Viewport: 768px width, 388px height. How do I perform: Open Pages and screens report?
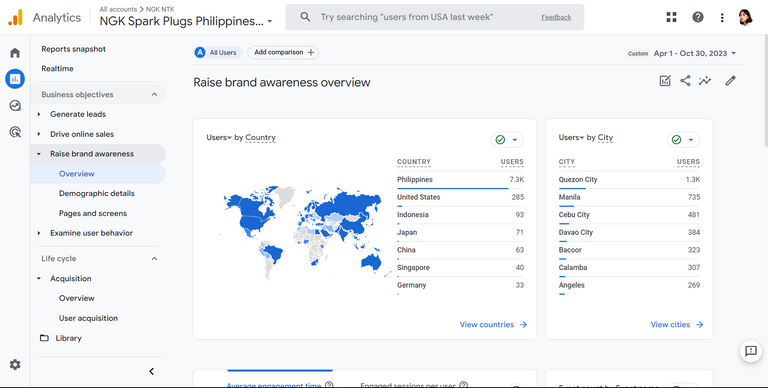[x=93, y=214]
